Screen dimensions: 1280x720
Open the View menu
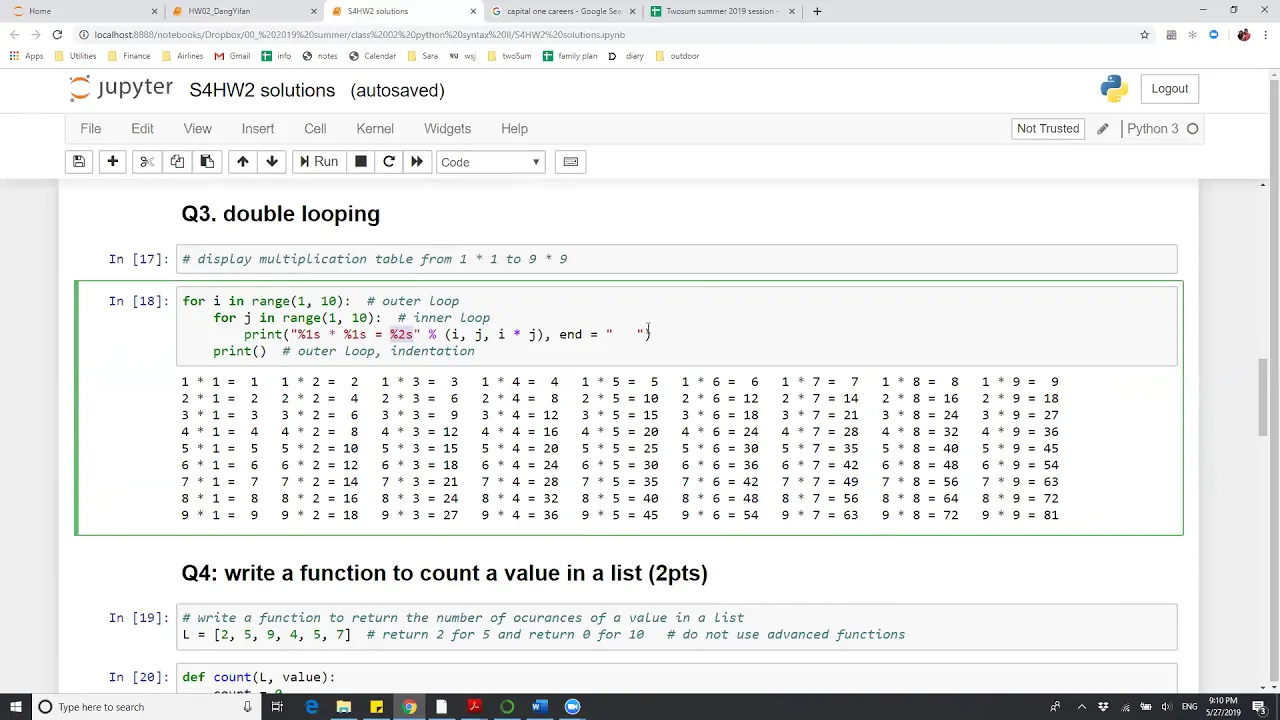click(x=197, y=129)
